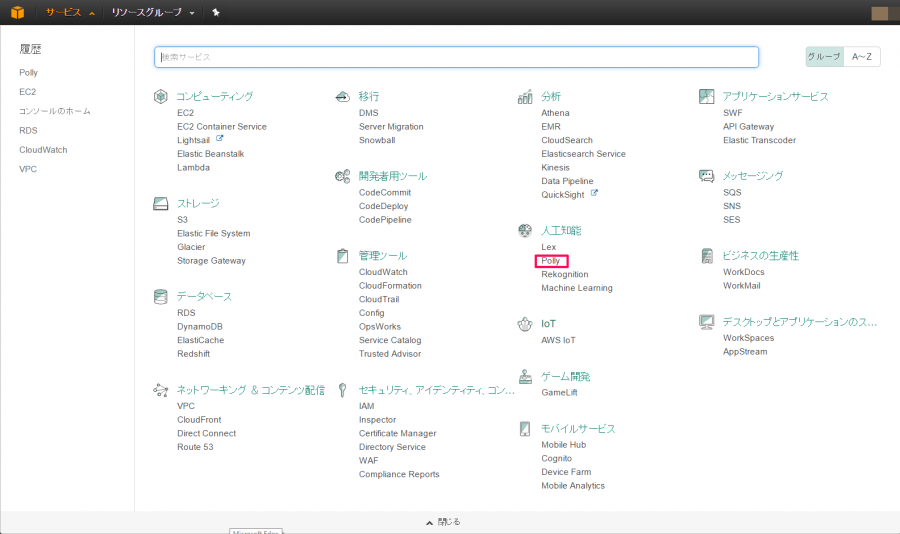The height and width of the screenshot is (534, 900).
Task: Click the pin star icon in top bar
Action: (x=216, y=12)
